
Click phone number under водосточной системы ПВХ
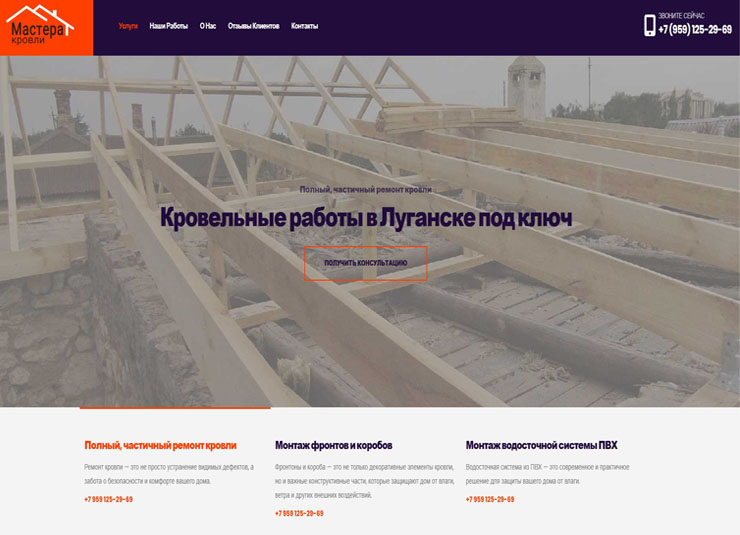point(490,499)
